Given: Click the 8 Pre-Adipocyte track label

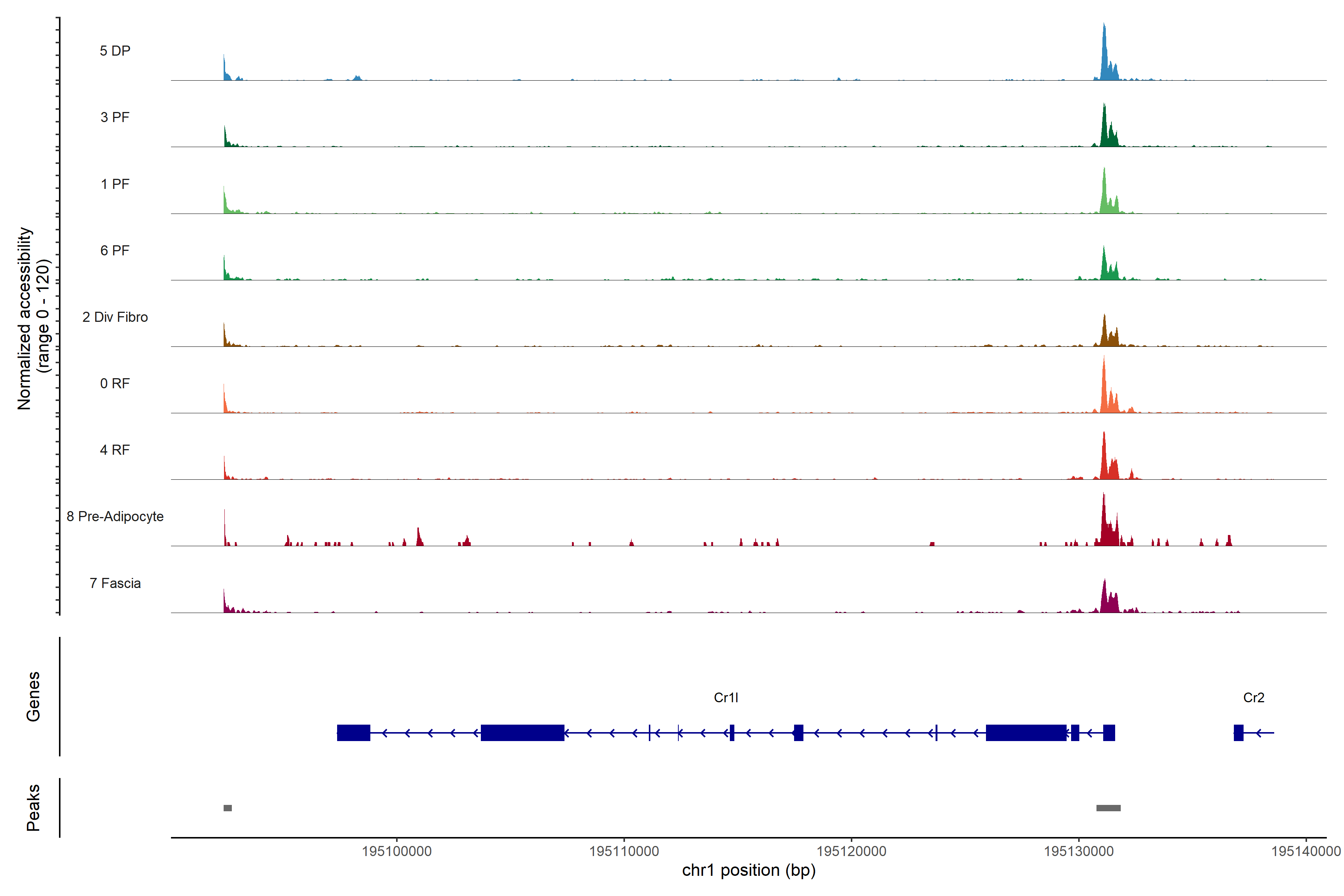Looking at the screenshot, I should point(115,517).
